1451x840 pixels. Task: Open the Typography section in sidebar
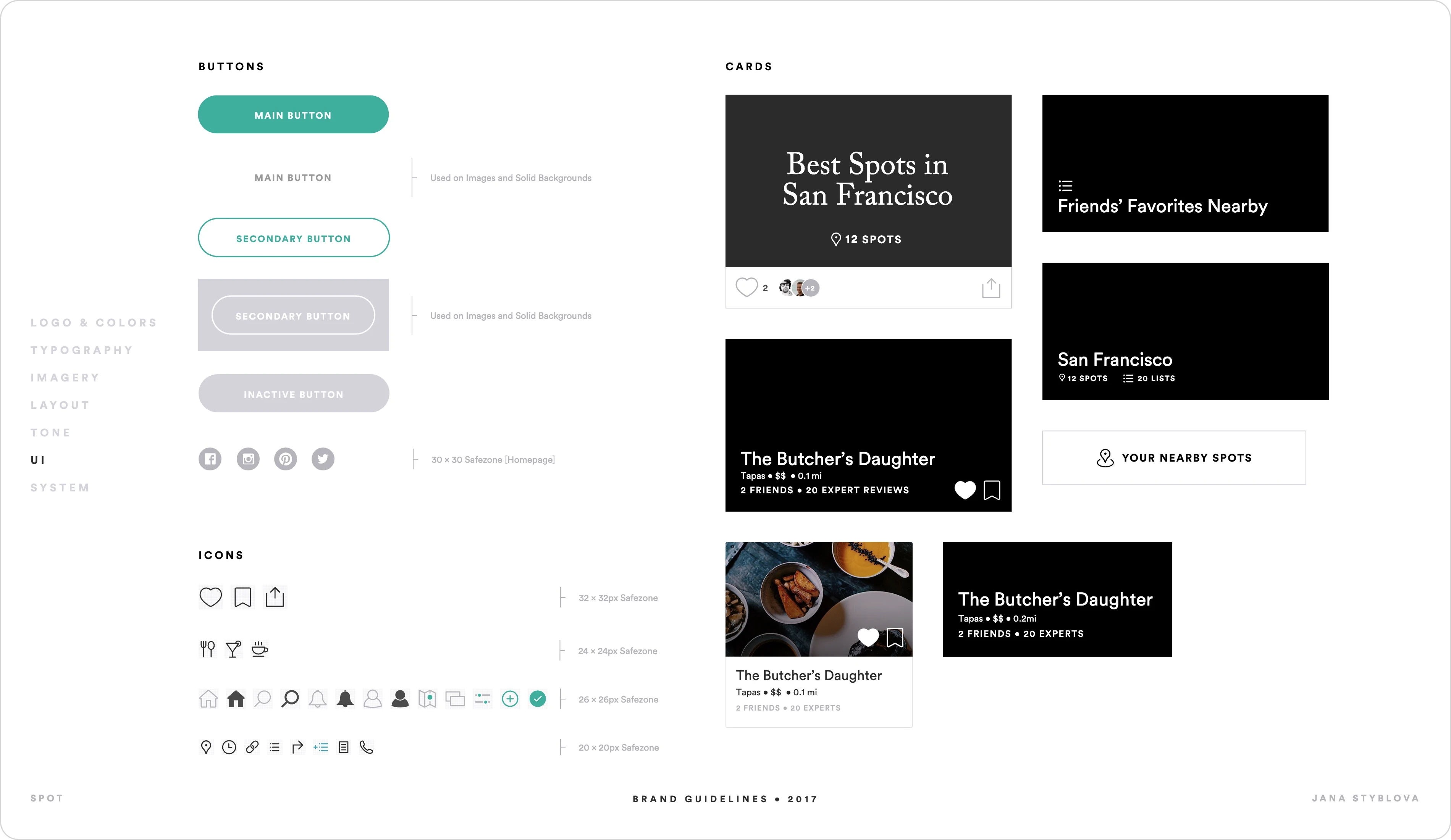[82, 350]
